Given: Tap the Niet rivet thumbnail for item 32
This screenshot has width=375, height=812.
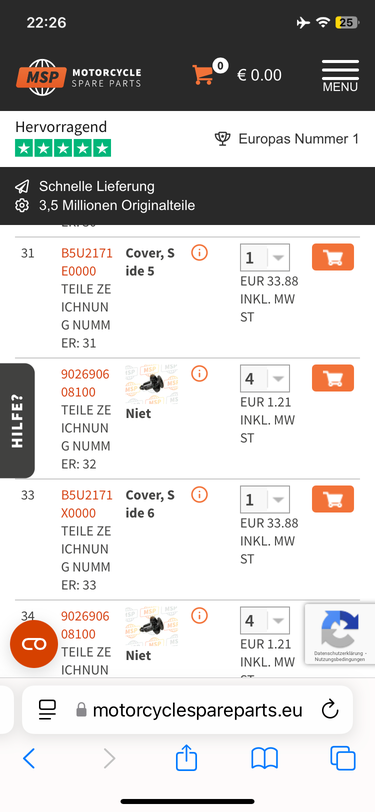Looking at the screenshot, I should (x=151, y=384).
